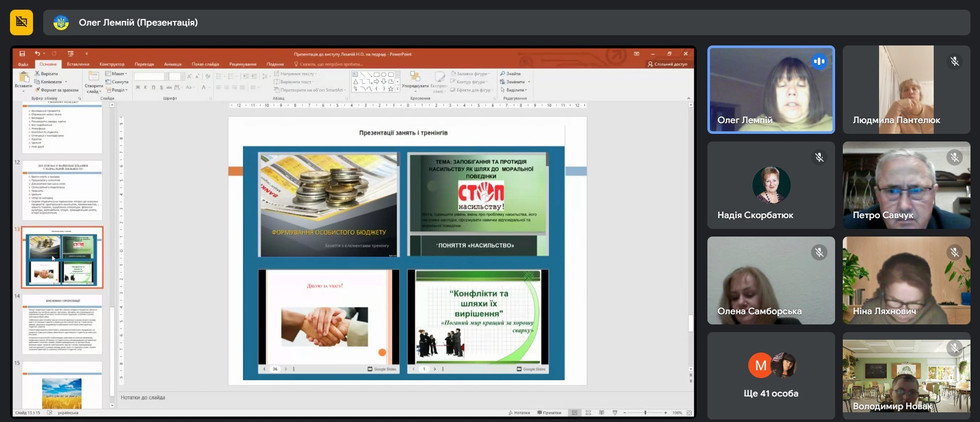Click ribbon display options icon in title bar

click(x=636, y=54)
